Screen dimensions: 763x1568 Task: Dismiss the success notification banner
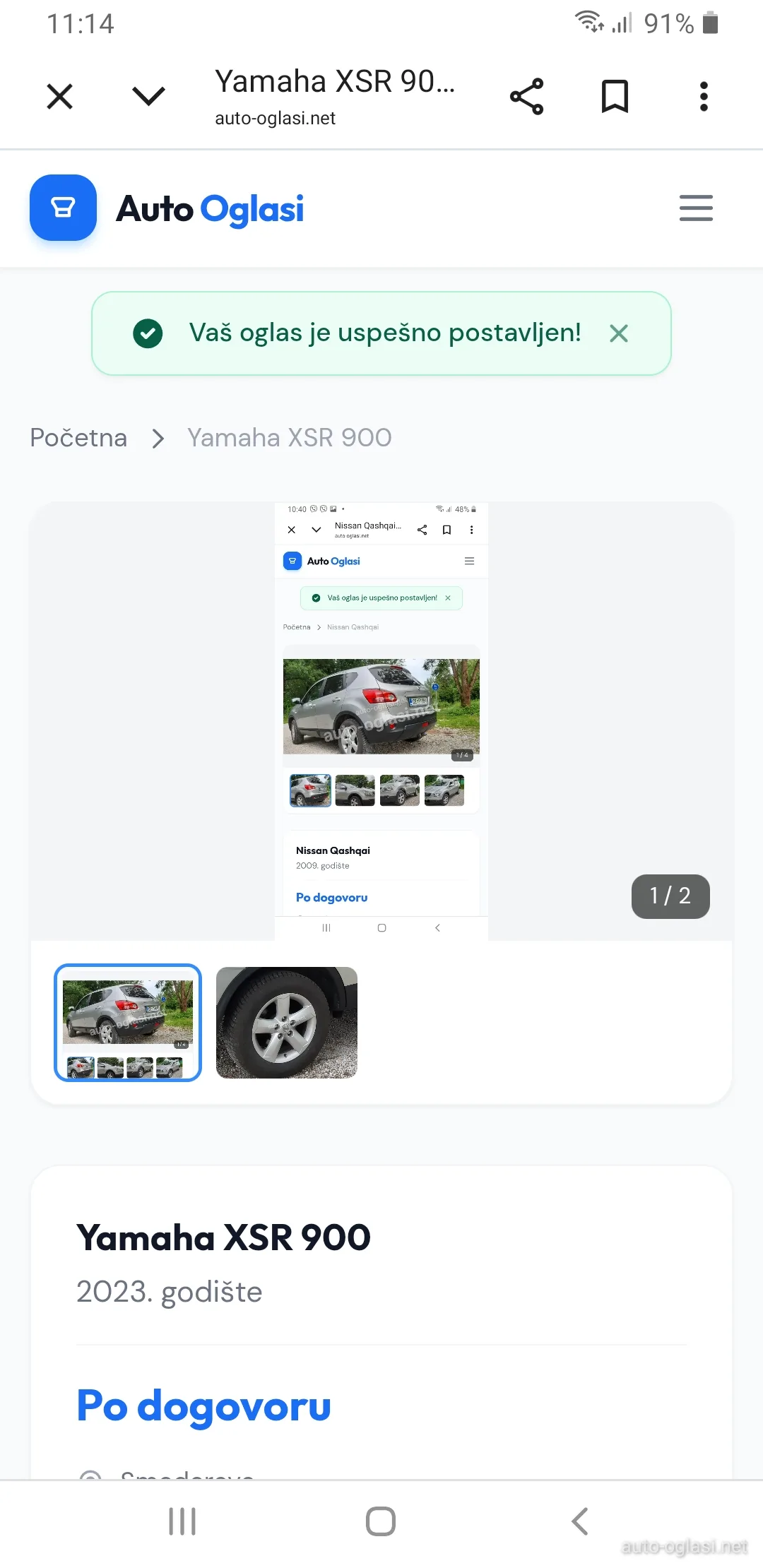pos(619,333)
